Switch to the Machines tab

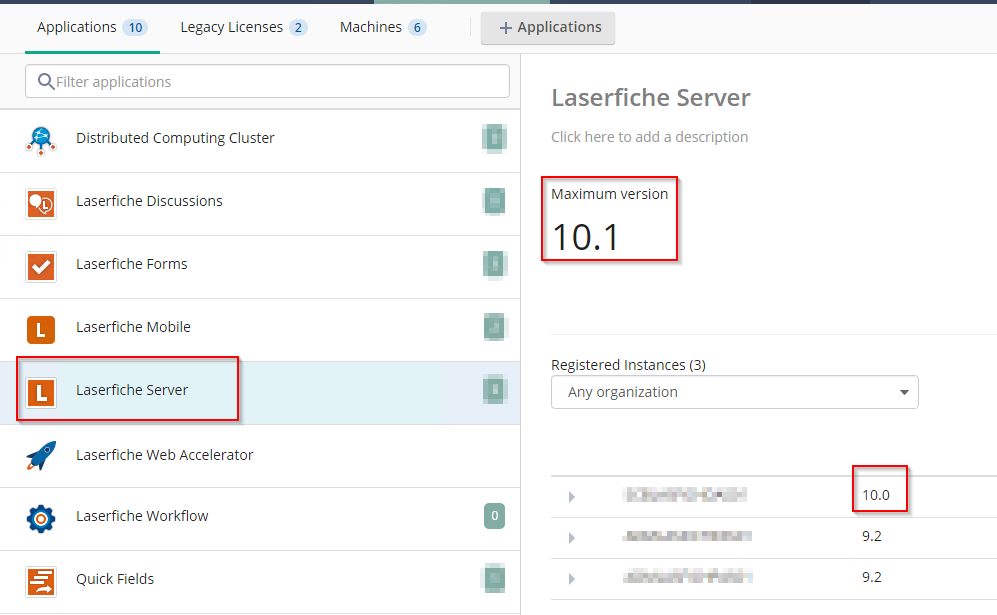[x=382, y=27]
